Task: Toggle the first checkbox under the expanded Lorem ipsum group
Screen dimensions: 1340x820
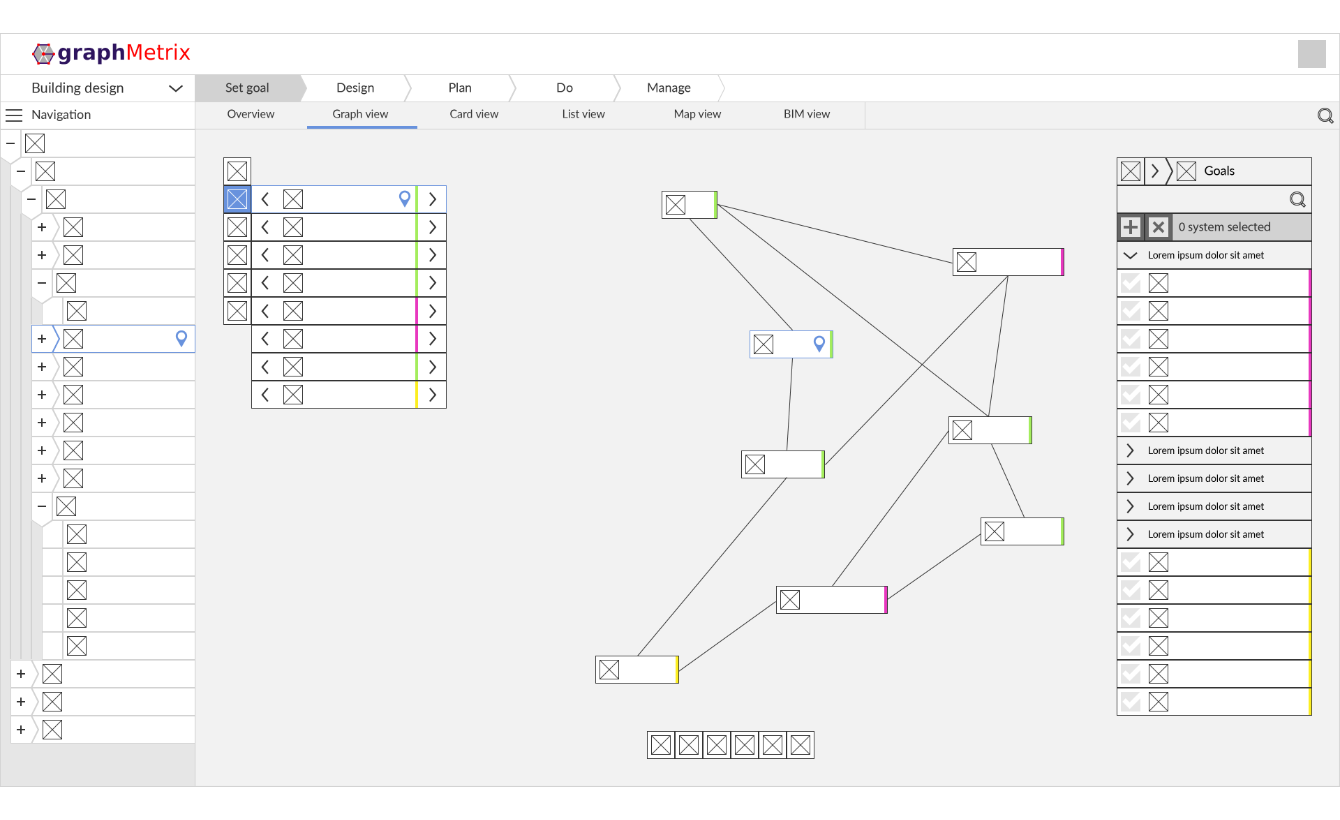Action: (1131, 283)
